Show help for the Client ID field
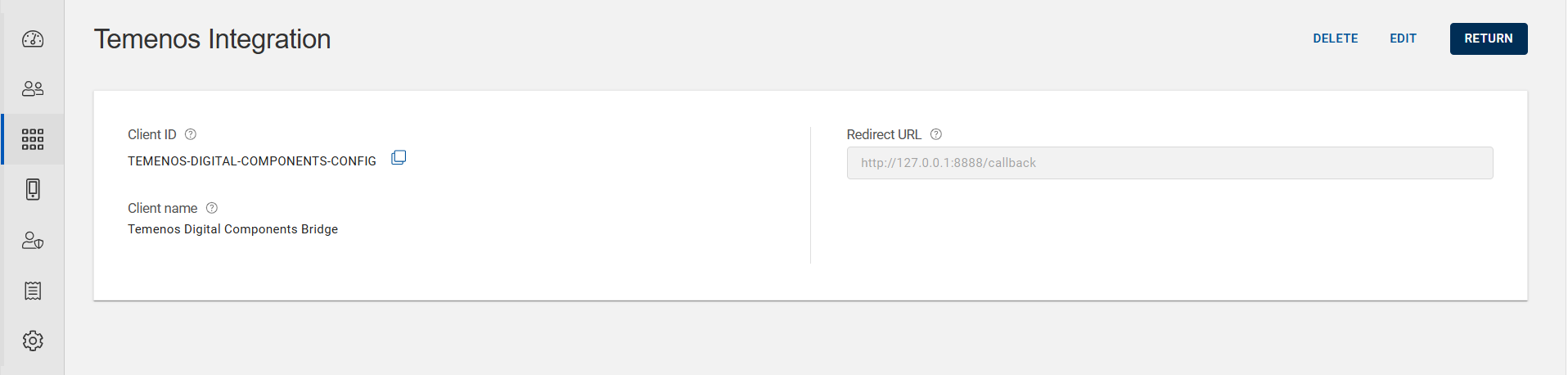Screen dimensions: 1568x375 coord(191,134)
